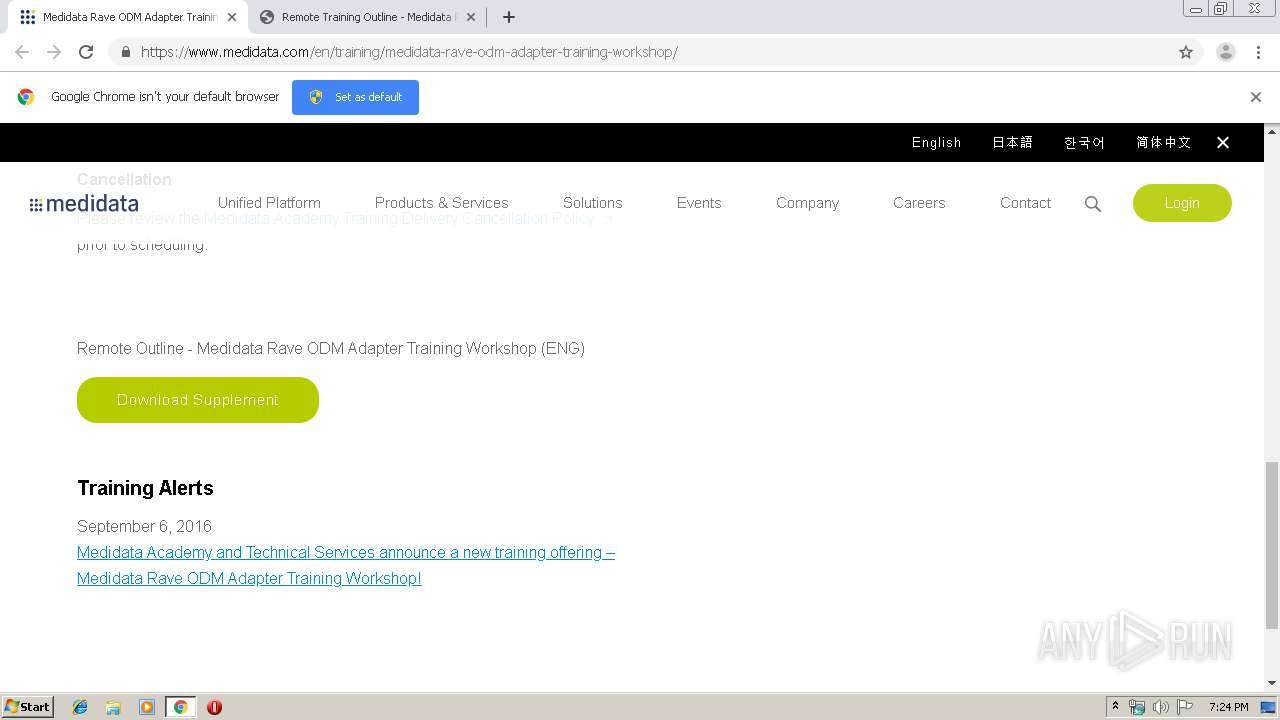Click the browser back arrow

22,52
